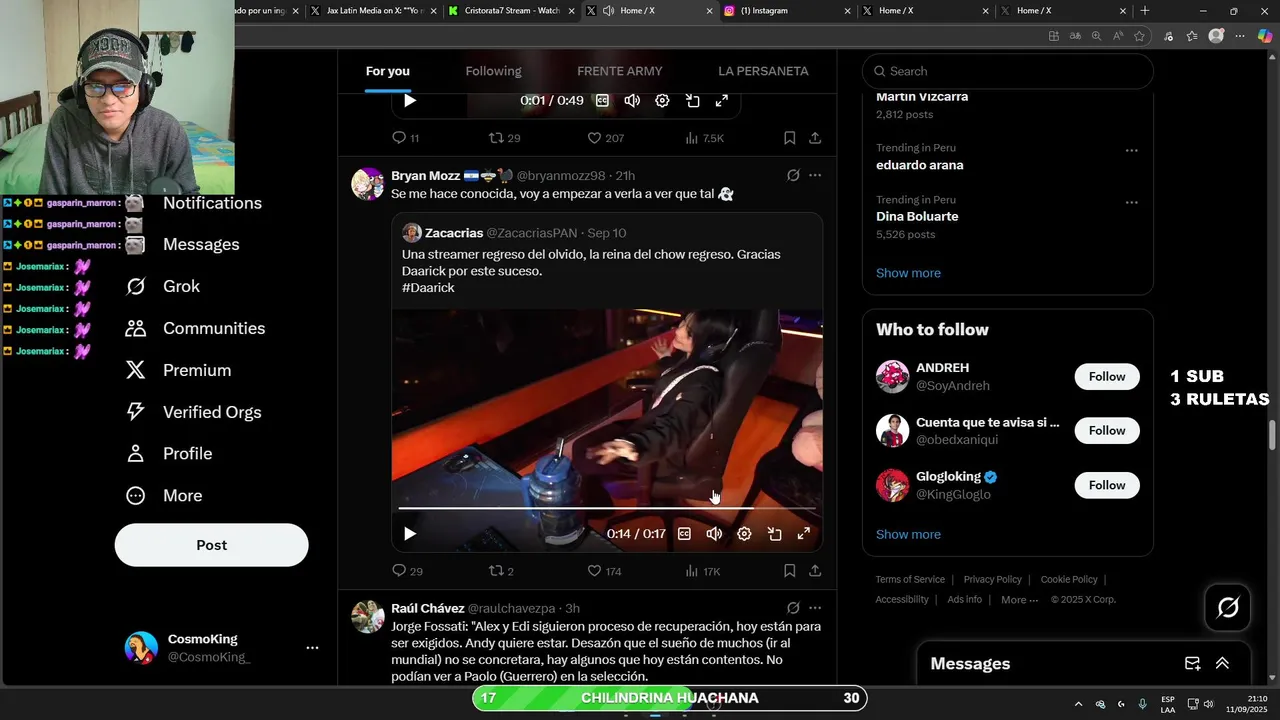Expand Zacacrias video to fullscreen
This screenshot has width=1280, height=720.
coord(803,534)
